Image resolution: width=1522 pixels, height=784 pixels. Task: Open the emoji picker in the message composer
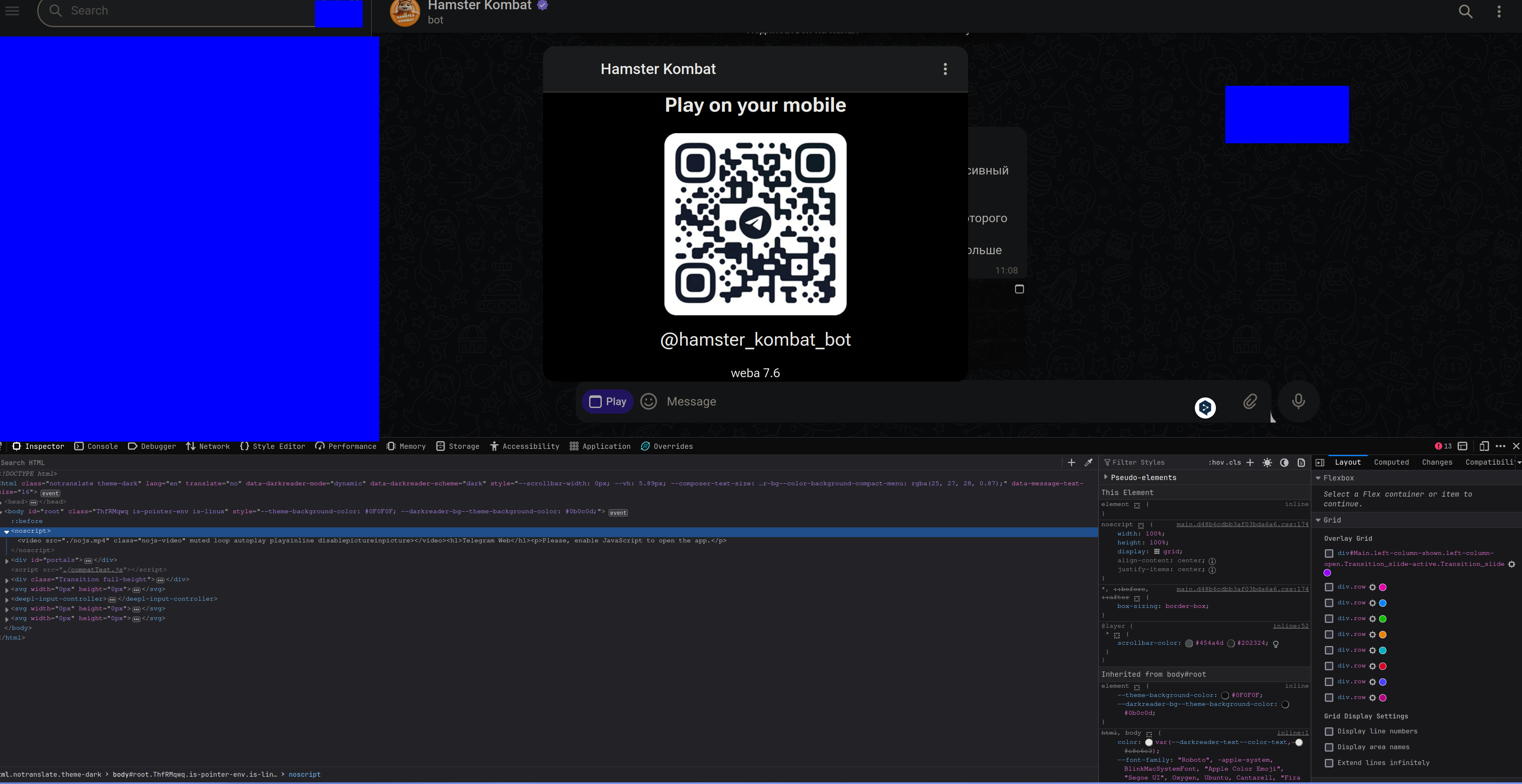coord(649,402)
